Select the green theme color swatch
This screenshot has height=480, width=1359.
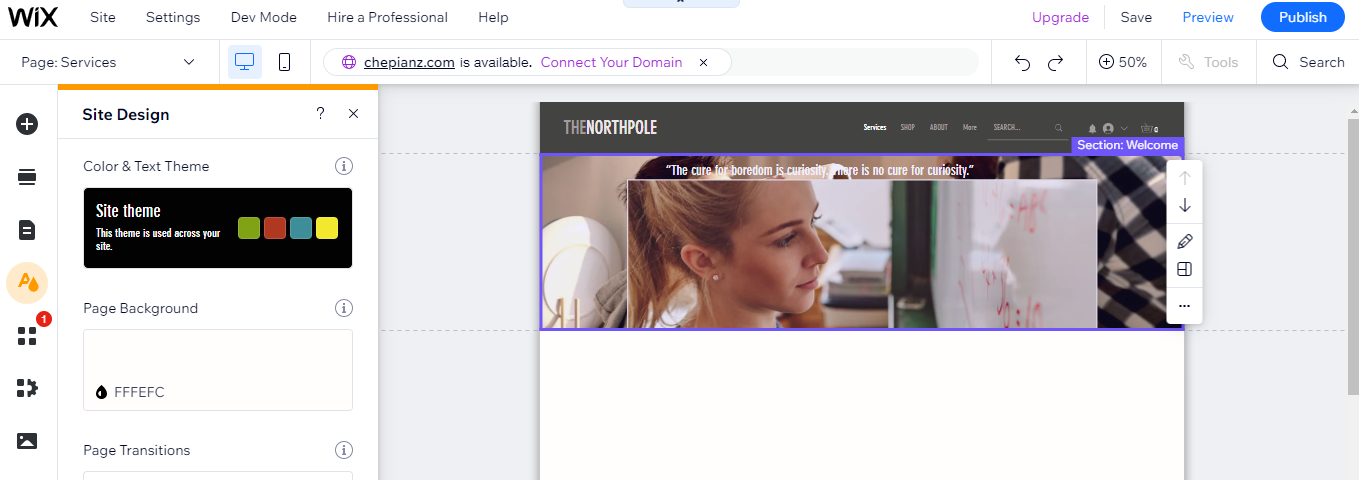pyautogui.click(x=249, y=228)
